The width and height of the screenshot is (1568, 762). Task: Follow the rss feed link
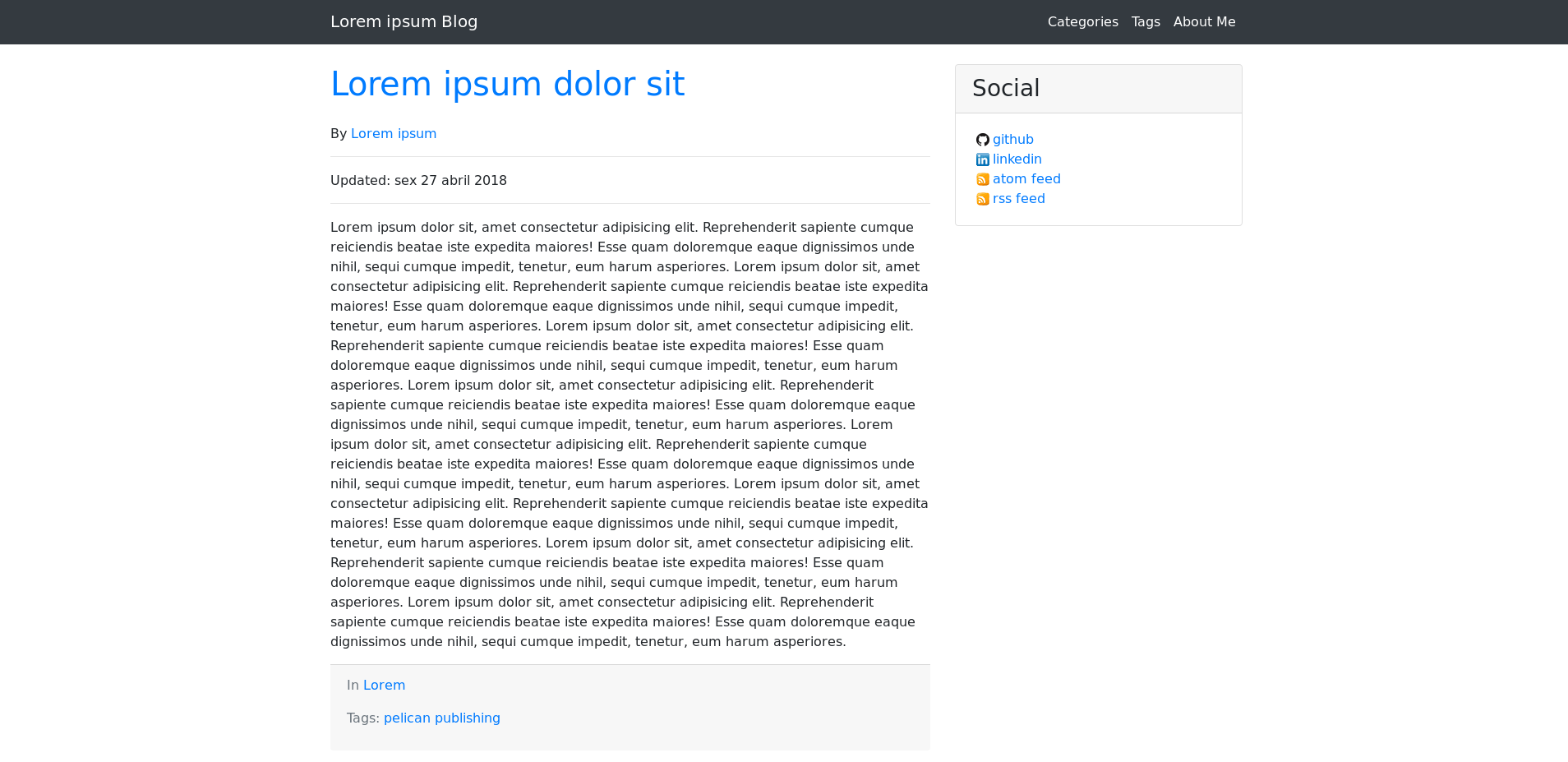pyautogui.click(x=1018, y=199)
